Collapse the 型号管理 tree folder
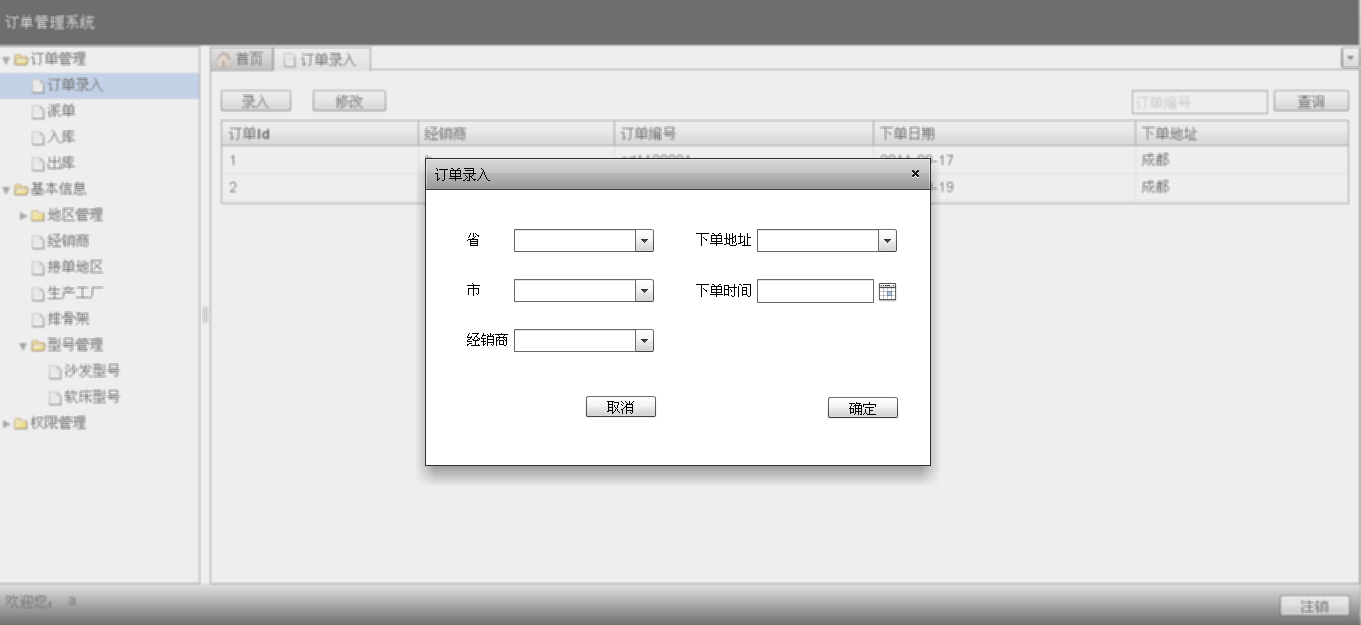 (x=23, y=346)
